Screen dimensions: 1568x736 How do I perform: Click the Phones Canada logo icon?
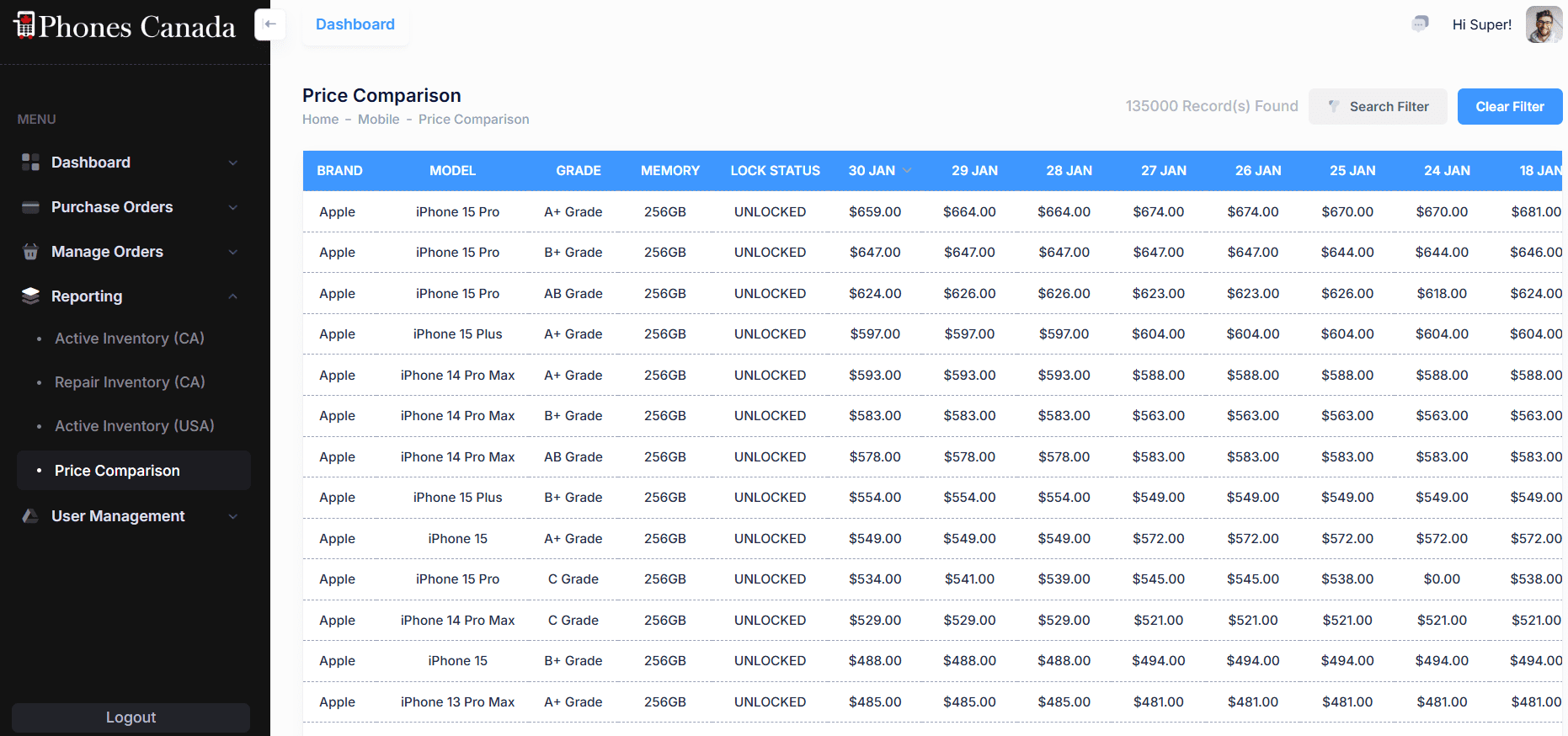point(24,25)
